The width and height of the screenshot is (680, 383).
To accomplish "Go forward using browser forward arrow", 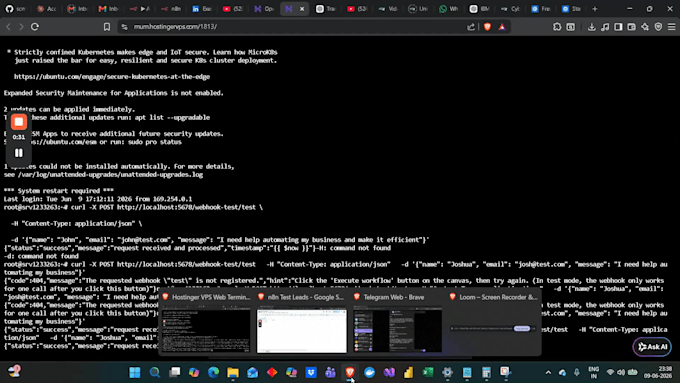I will (x=21, y=27).
